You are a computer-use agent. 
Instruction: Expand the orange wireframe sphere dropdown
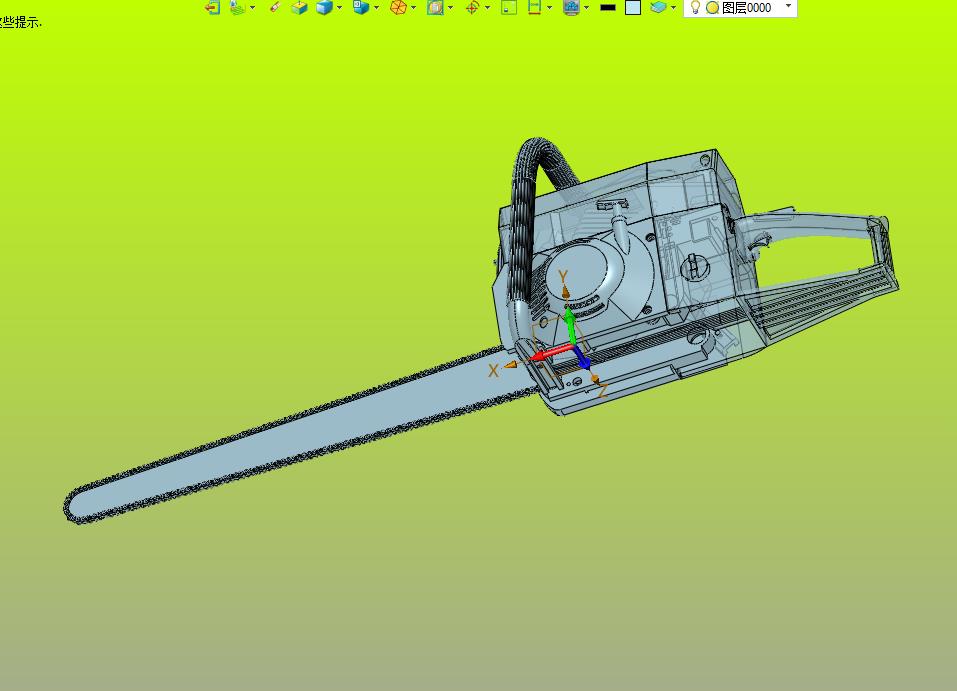click(x=413, y=8)
